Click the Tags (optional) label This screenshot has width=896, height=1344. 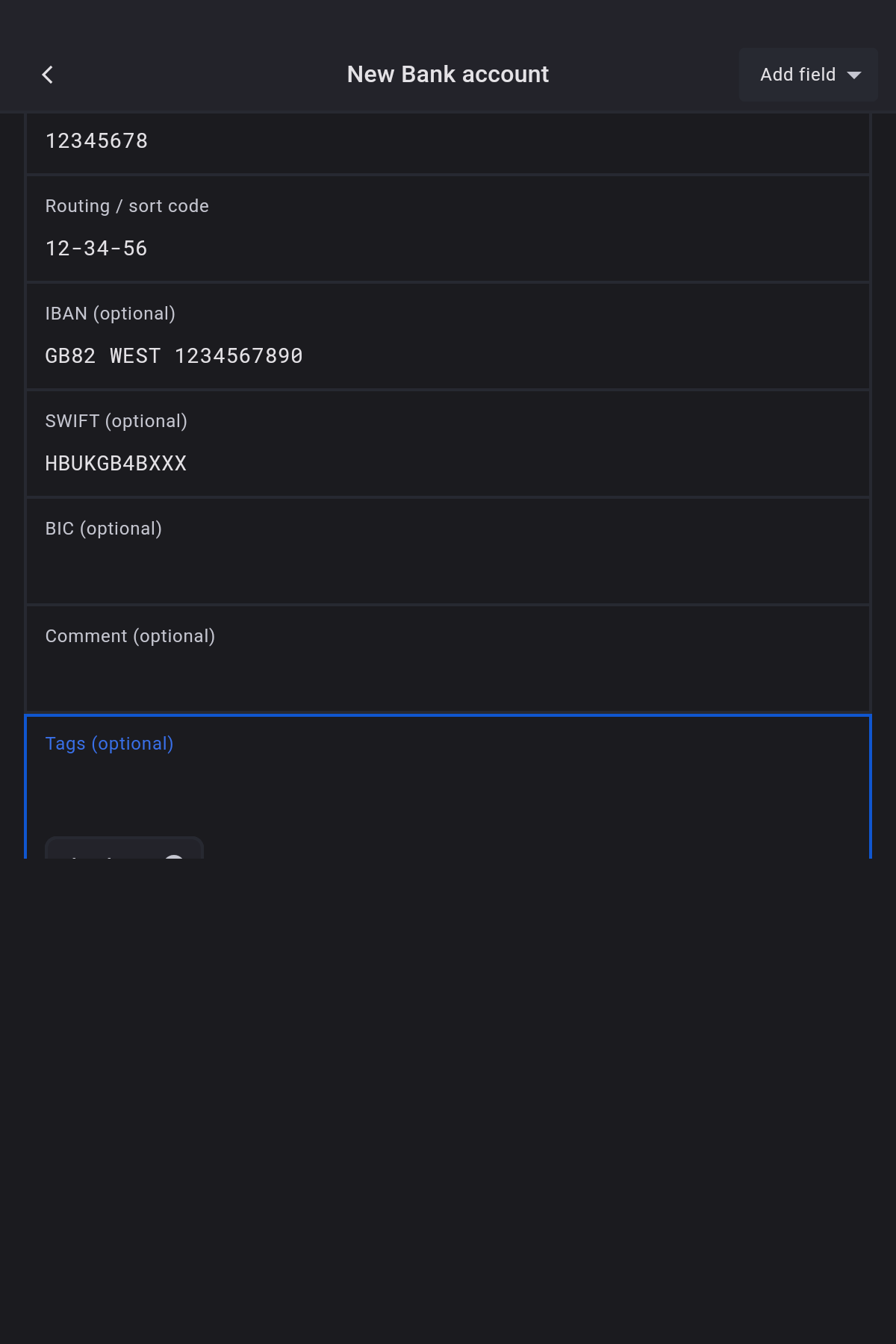point(110,744)
